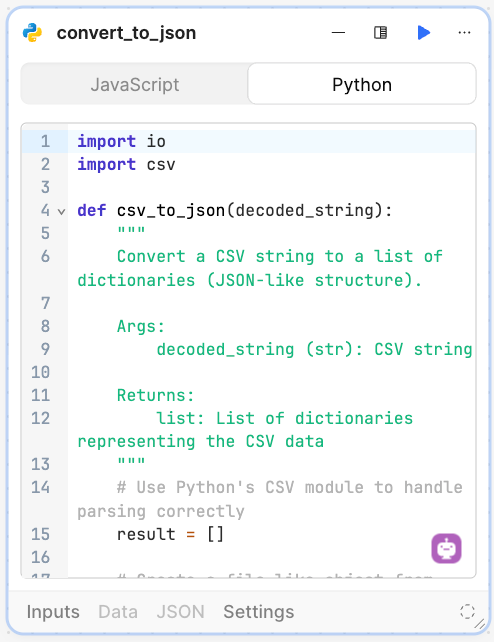Click line number 12 in gutter
Viewport: 494px width, 642px height.
(x=41, y=418)
